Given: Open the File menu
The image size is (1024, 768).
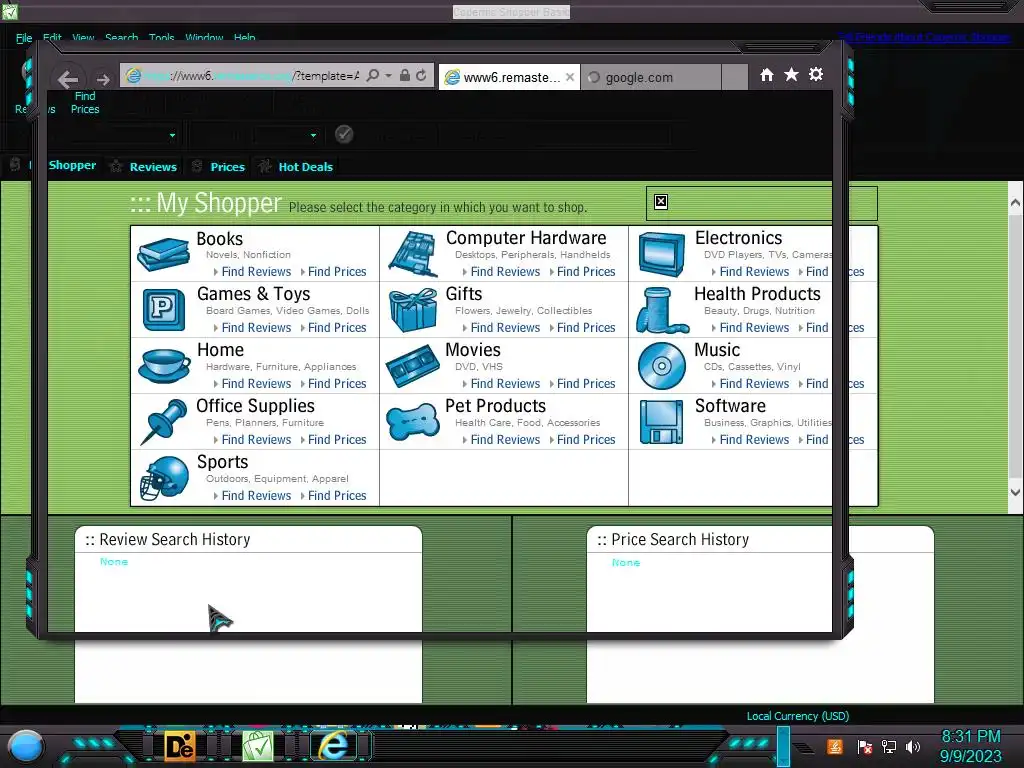Looking at the screenshot, I should 24,38.
